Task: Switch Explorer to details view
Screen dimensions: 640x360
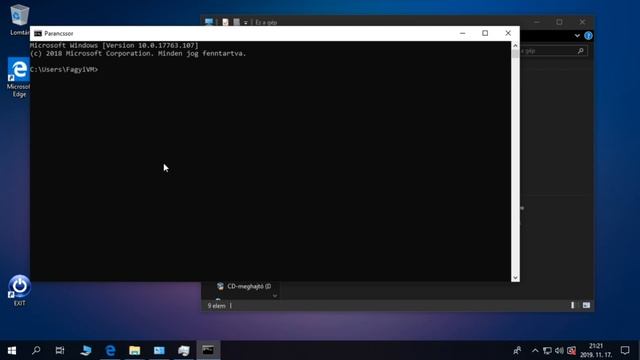Action: 573,305
